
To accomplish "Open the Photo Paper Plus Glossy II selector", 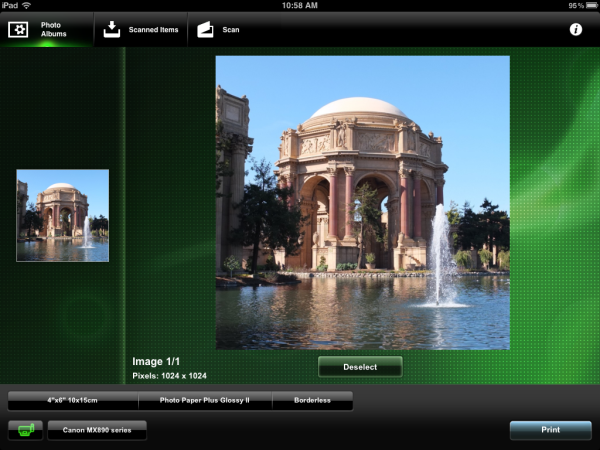I will coord(205,400).
